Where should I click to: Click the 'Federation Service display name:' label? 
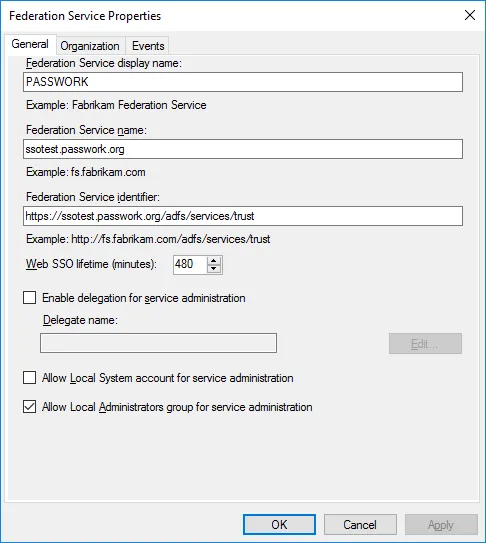click(x=104, y=63)
